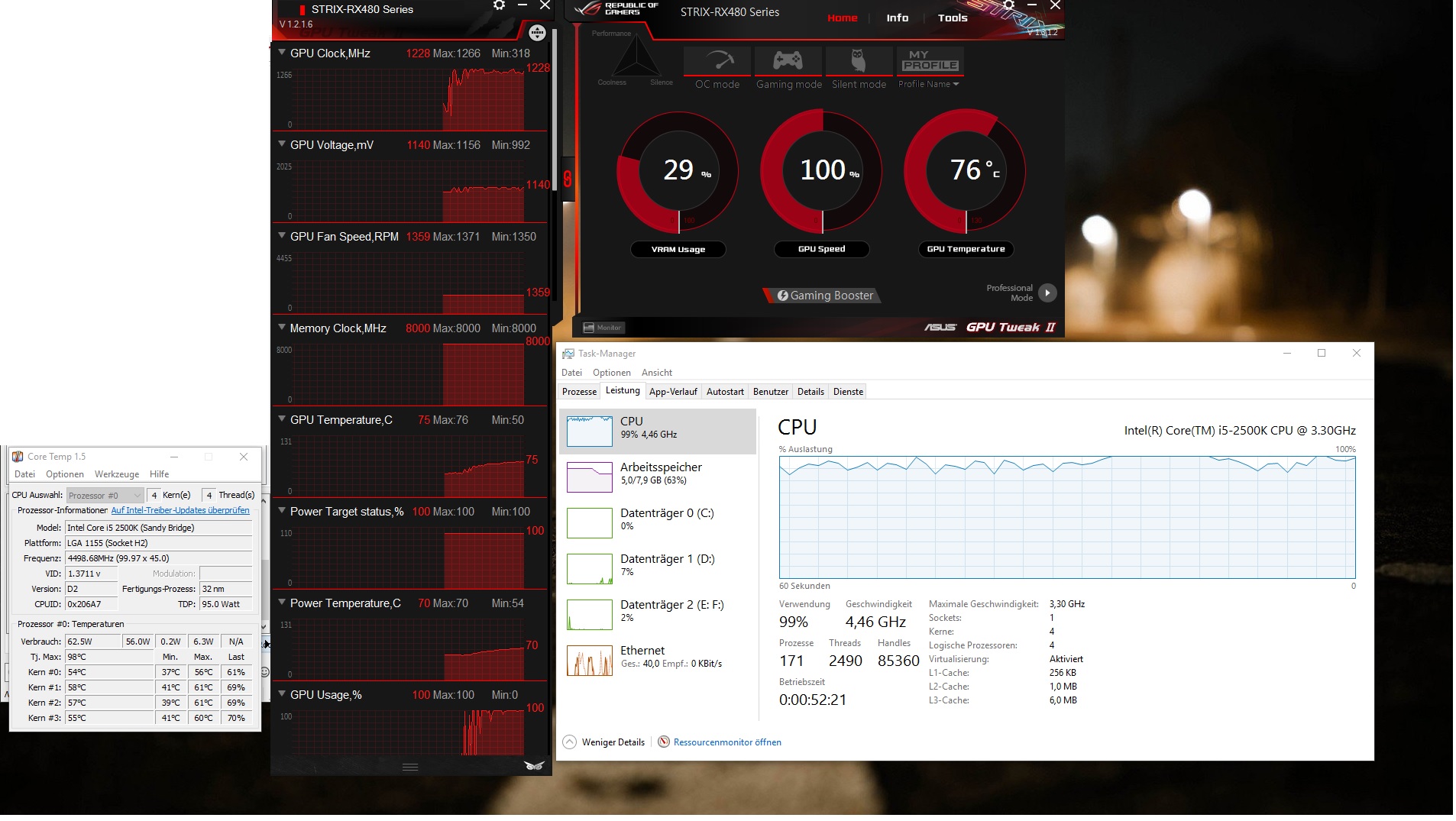Click the Gaming Booster button
The height and width of the screenshot is (821, 1456).
pyautogui.click(x=824, y=296)
